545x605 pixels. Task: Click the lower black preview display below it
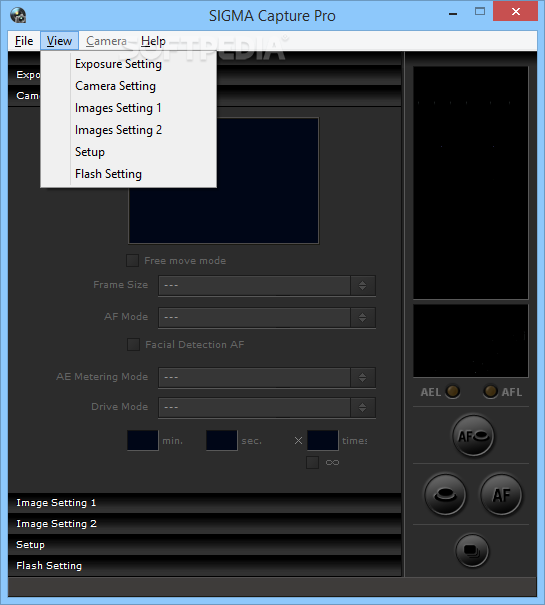pyautogui.click(x=471, y=341)
